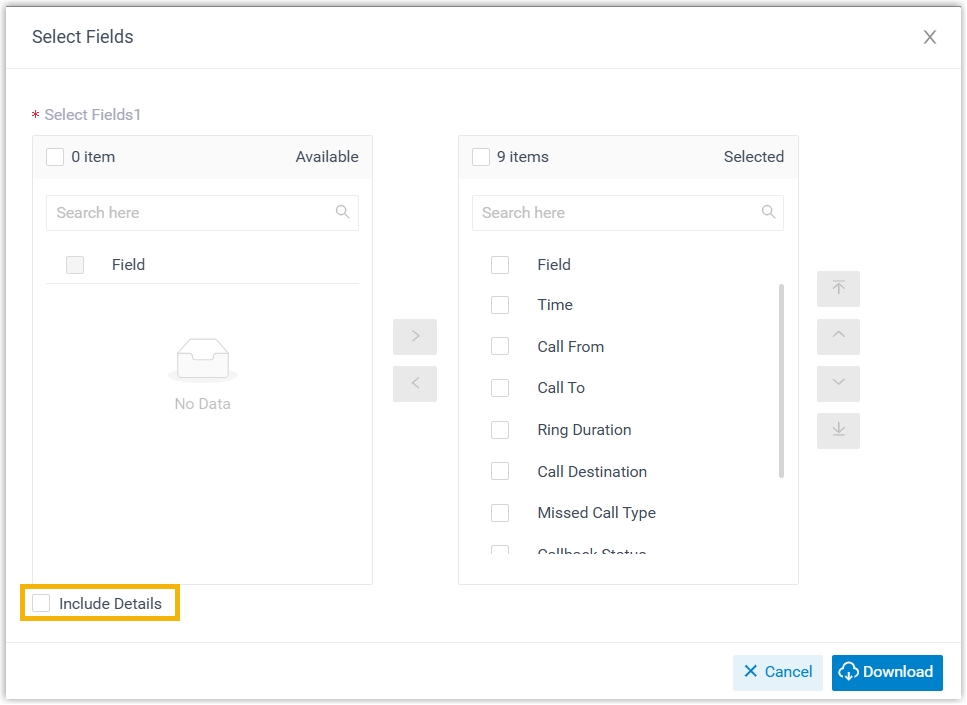Close the Select Fields dialog
967x705 pixels.
point(929,38)
